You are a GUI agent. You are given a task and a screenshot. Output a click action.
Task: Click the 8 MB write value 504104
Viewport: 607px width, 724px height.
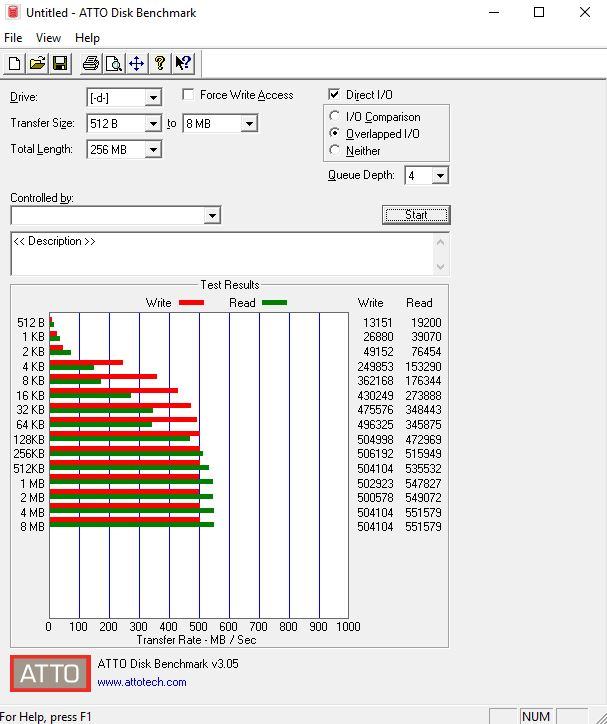(375, 527)
